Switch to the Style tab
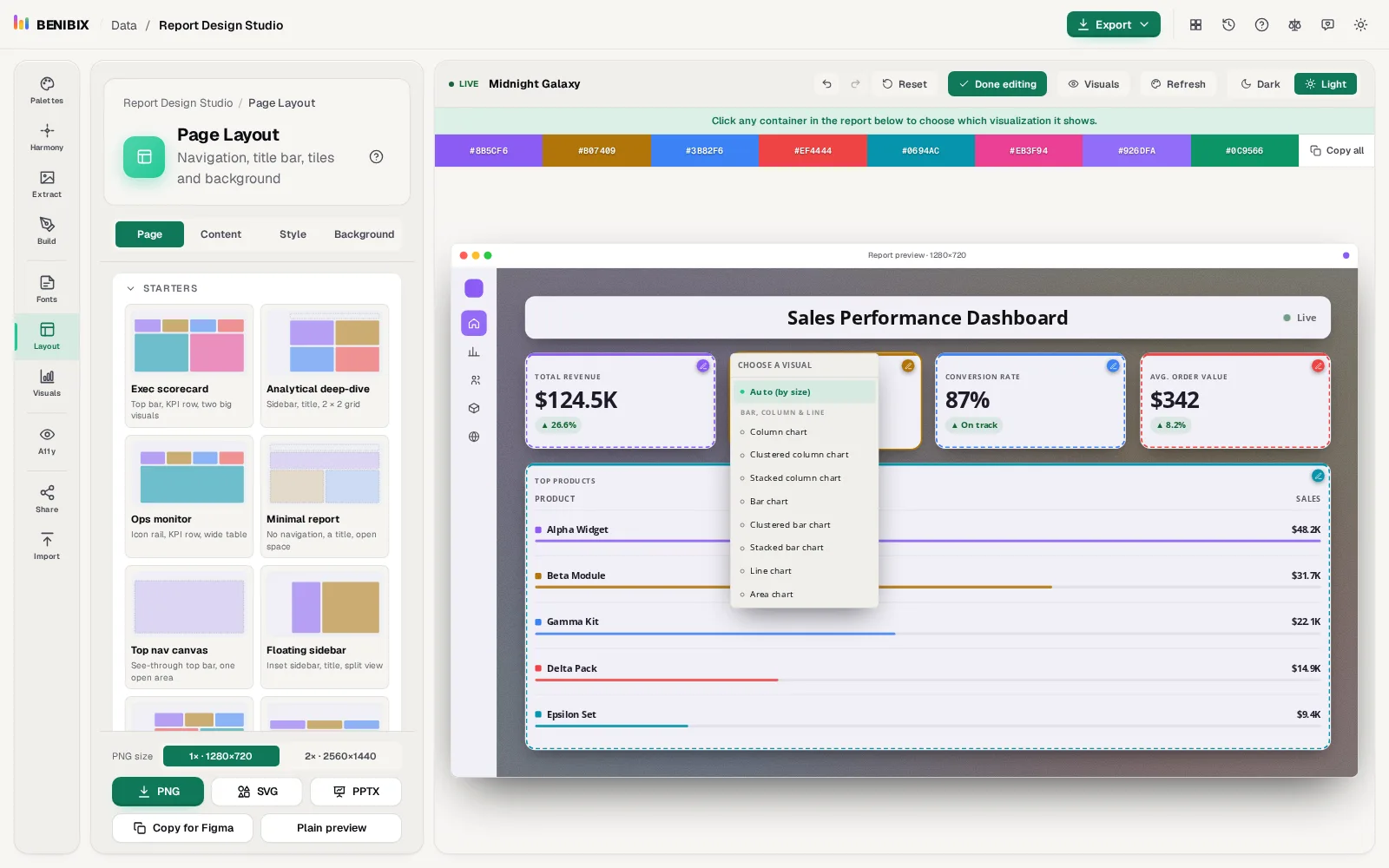The height and width of the screenshot is (868, 1389). pos(293,234)
